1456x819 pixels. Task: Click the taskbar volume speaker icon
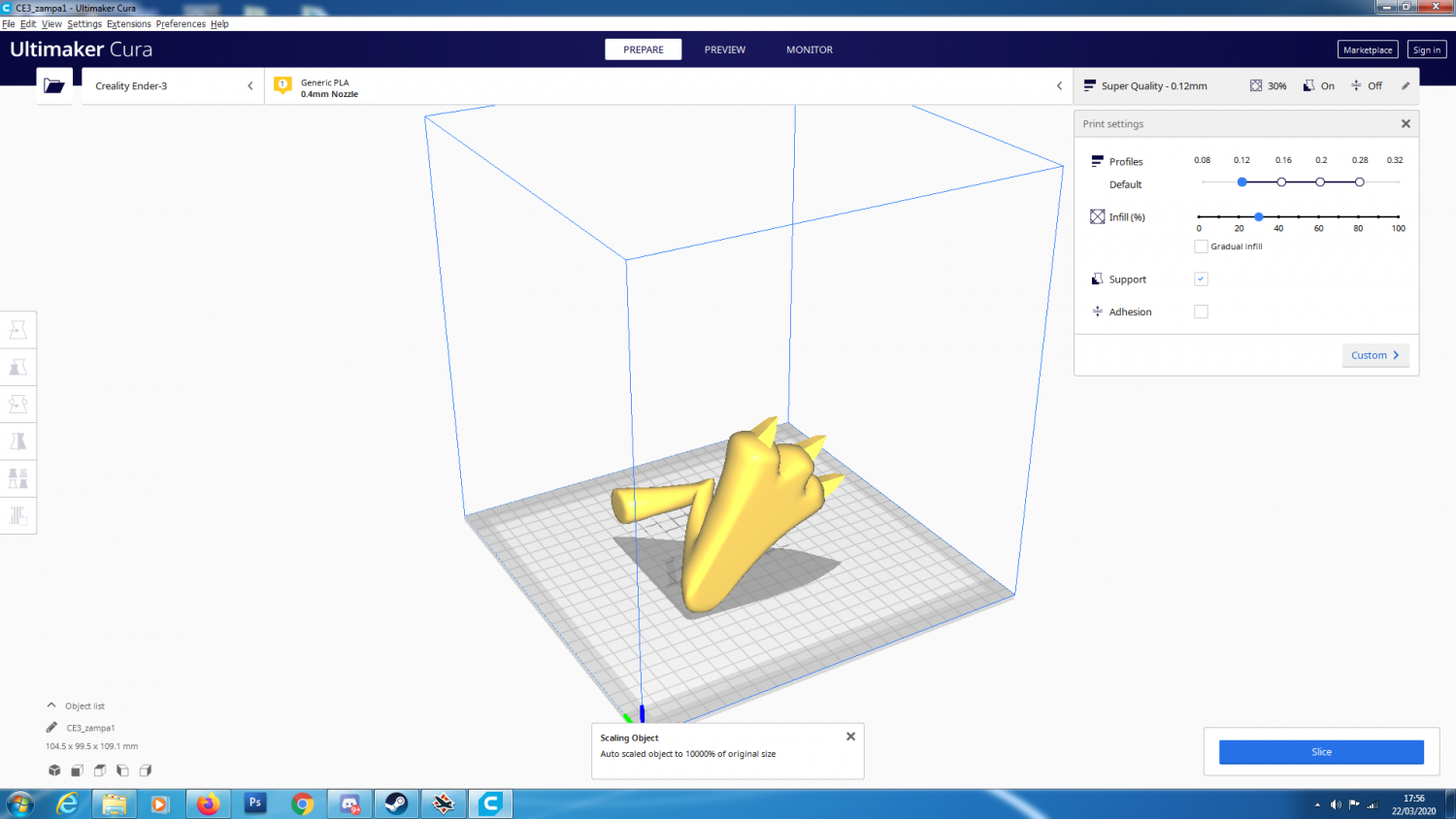tap(1336, 804)
